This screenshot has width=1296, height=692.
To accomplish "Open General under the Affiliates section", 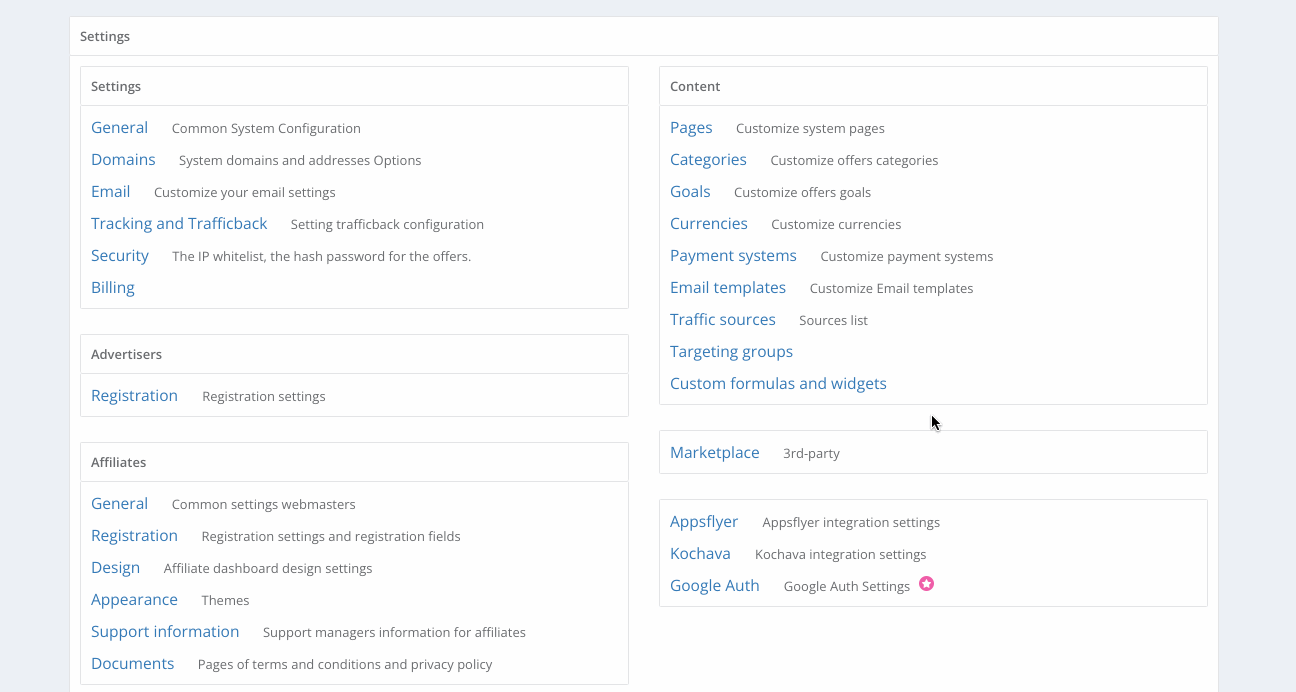I will pos(119,504).
